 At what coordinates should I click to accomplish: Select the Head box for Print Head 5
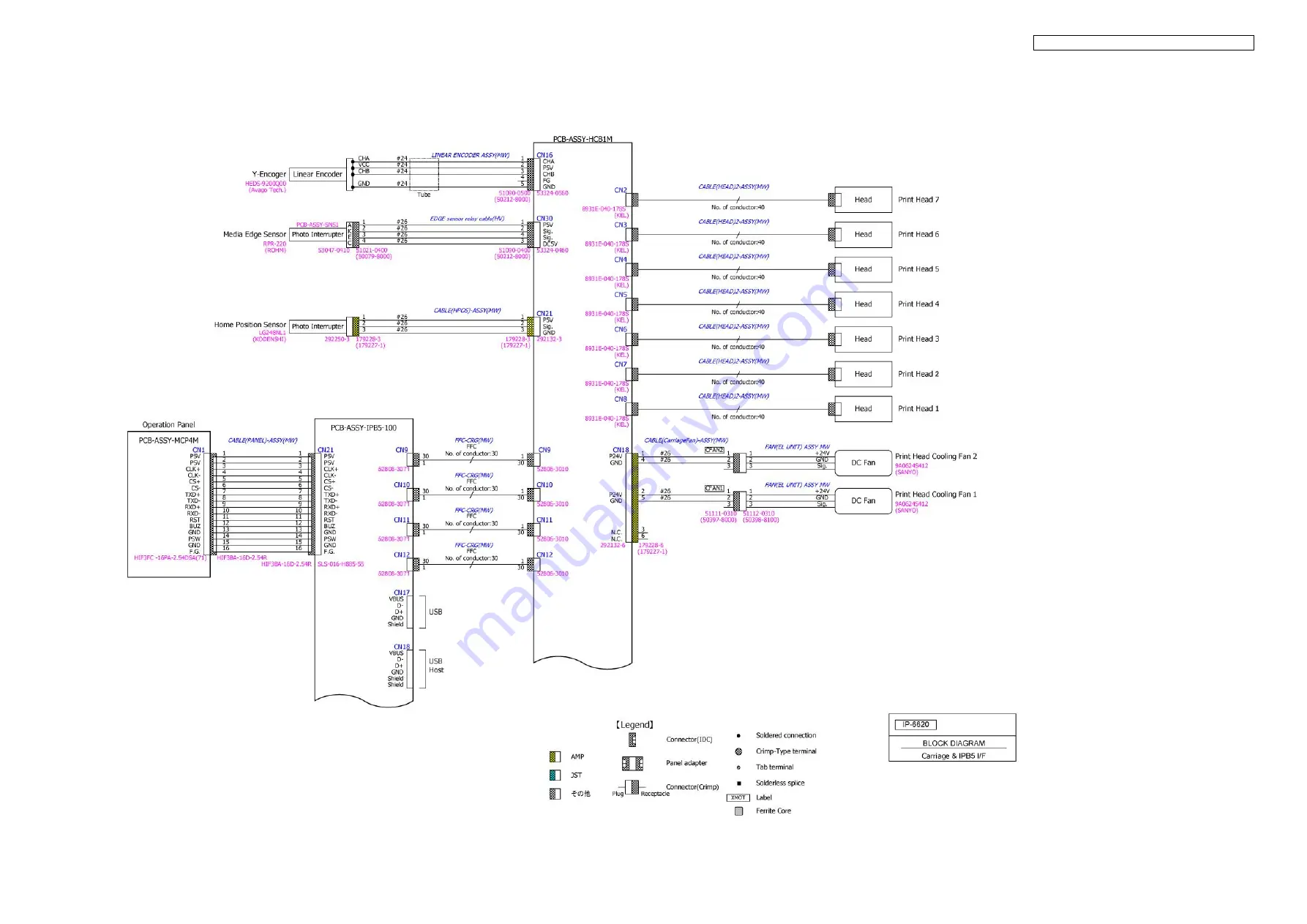coord(864,269)
